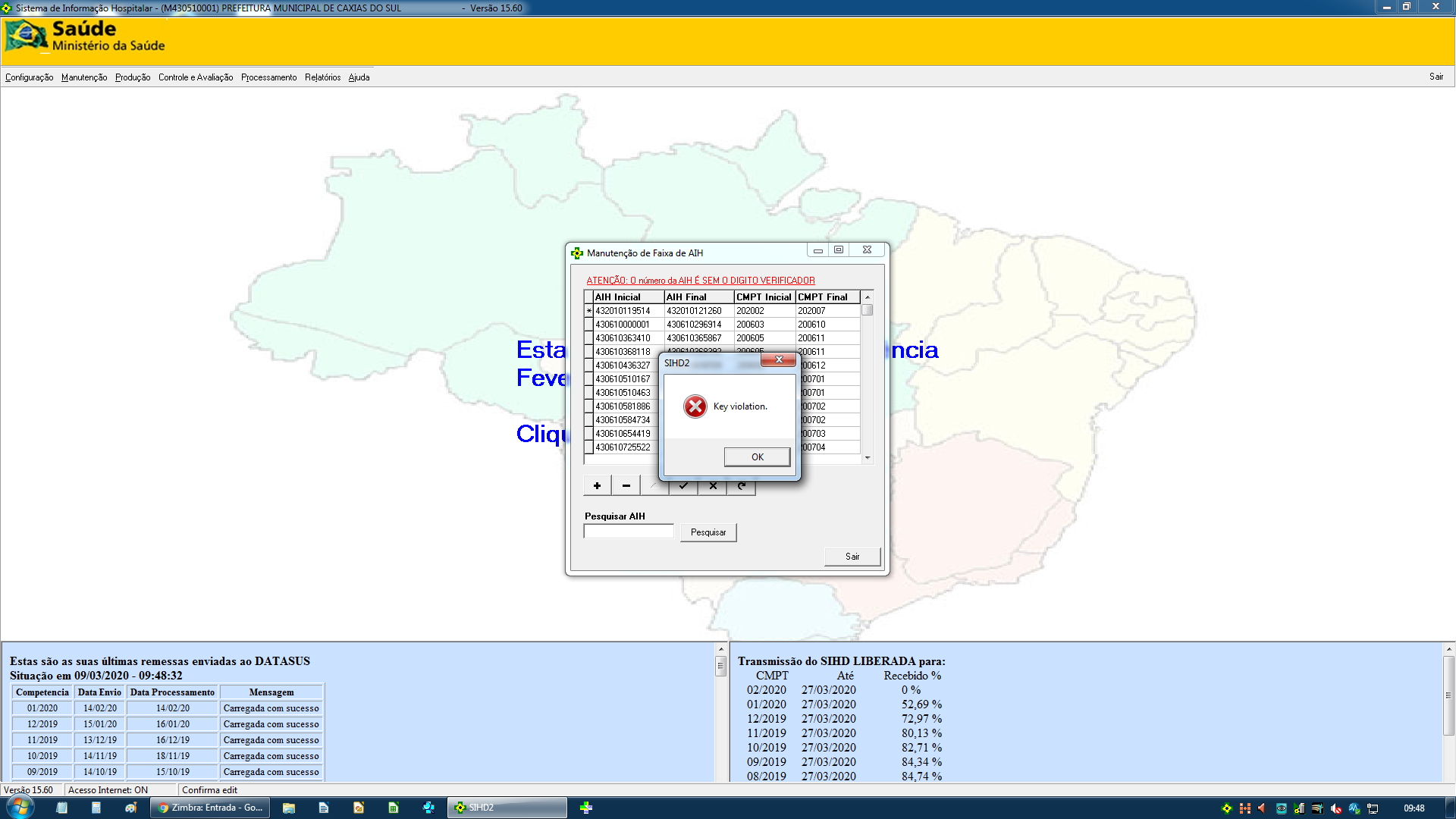1456x819 pixels.
Task: Click the refresh arrow in record navigator
Action: click(742, 487)
